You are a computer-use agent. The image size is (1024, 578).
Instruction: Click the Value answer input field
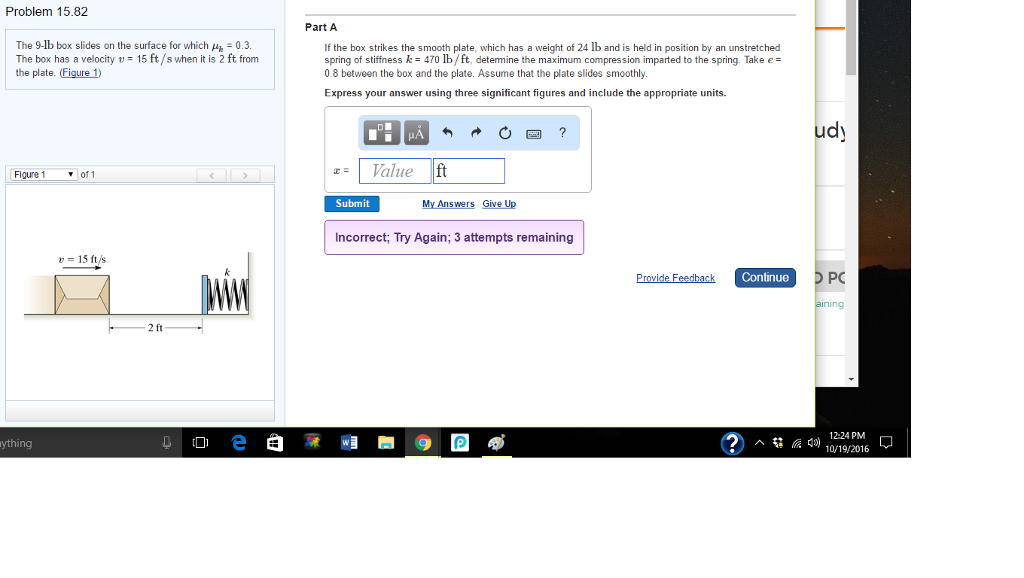394,170
